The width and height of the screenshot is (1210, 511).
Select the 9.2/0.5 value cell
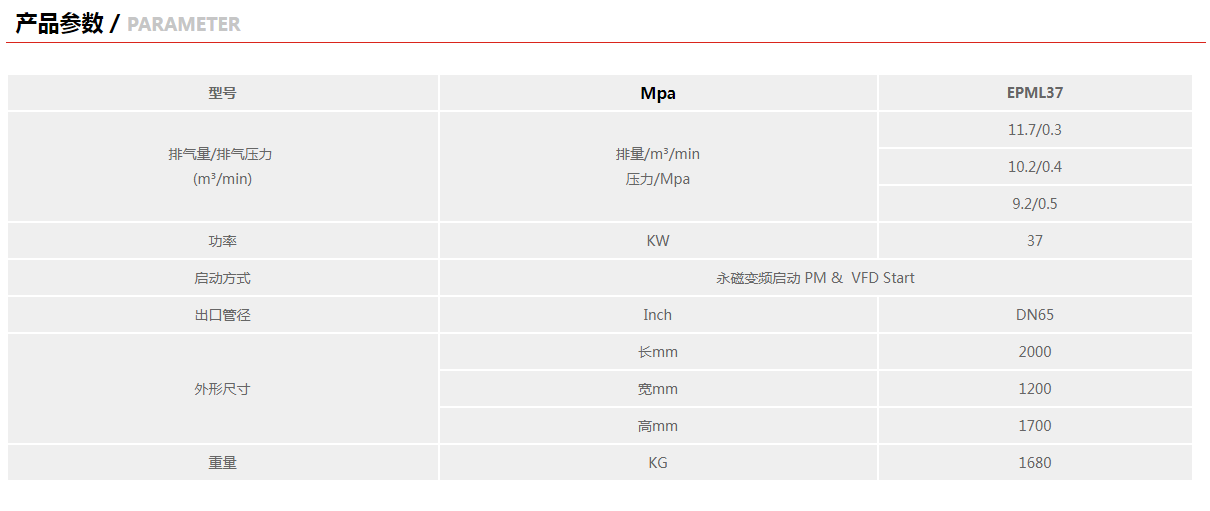point(1035,204)
